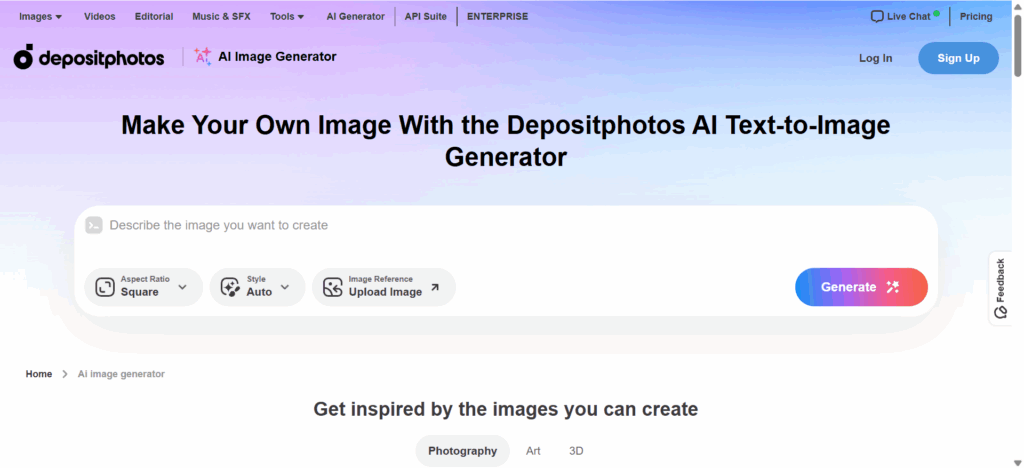Open the Images dropdown menu
1024x468 pixels.
pyautogui.click(x=41, y=16)
